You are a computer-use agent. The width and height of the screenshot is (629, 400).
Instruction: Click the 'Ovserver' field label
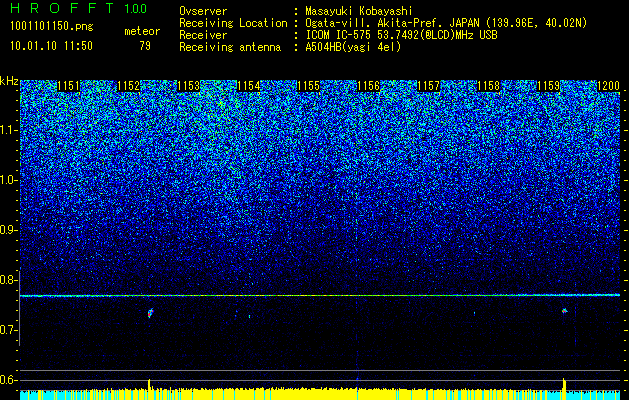[x=203, y=11]
